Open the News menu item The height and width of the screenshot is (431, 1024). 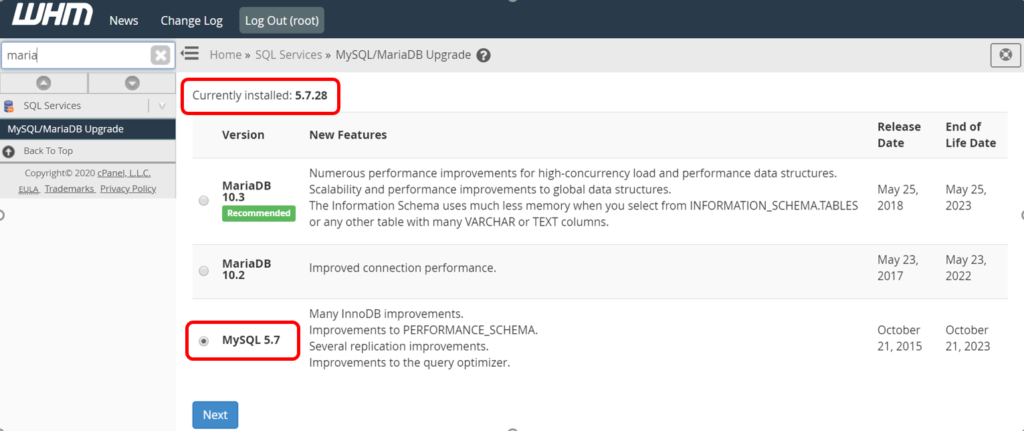124,20
